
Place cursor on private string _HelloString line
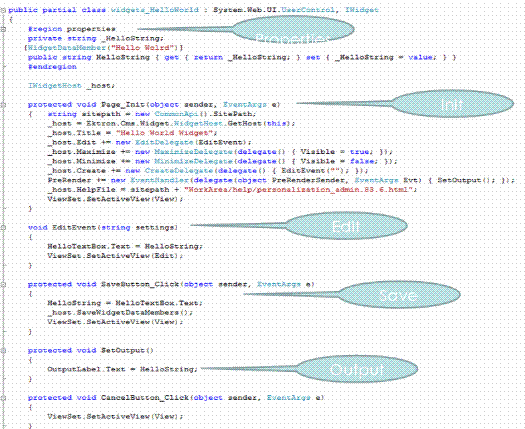96,39
